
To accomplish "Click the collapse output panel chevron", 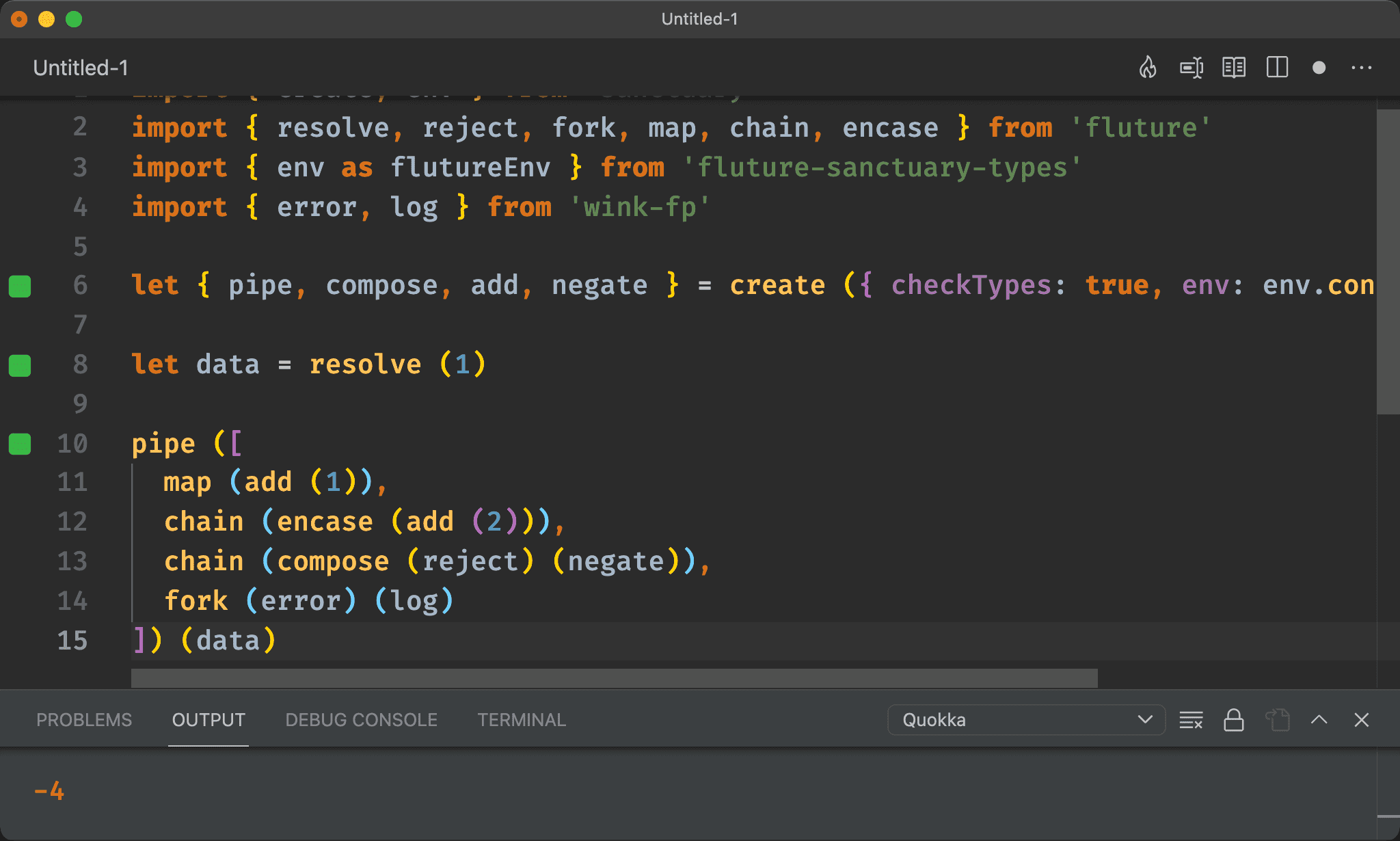I will [1323, 720].
